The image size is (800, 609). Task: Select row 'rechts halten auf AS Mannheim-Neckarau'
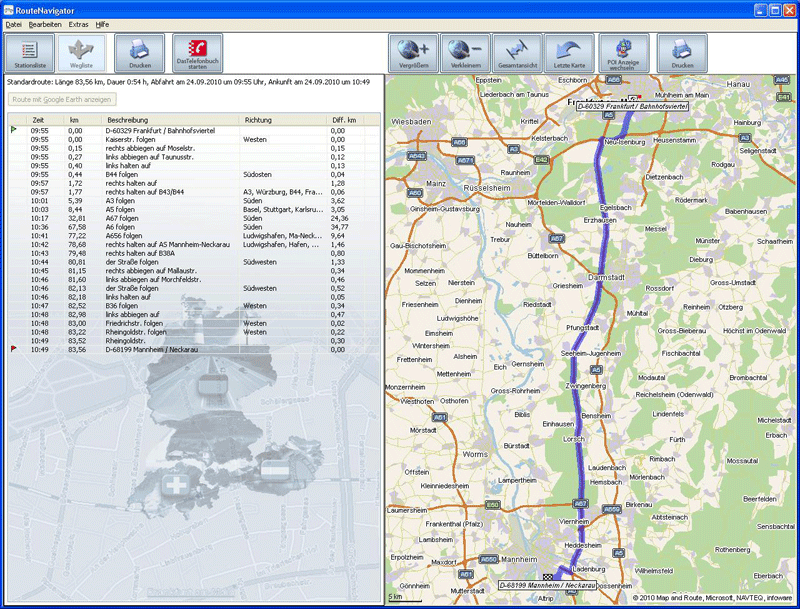pos(194,244)
